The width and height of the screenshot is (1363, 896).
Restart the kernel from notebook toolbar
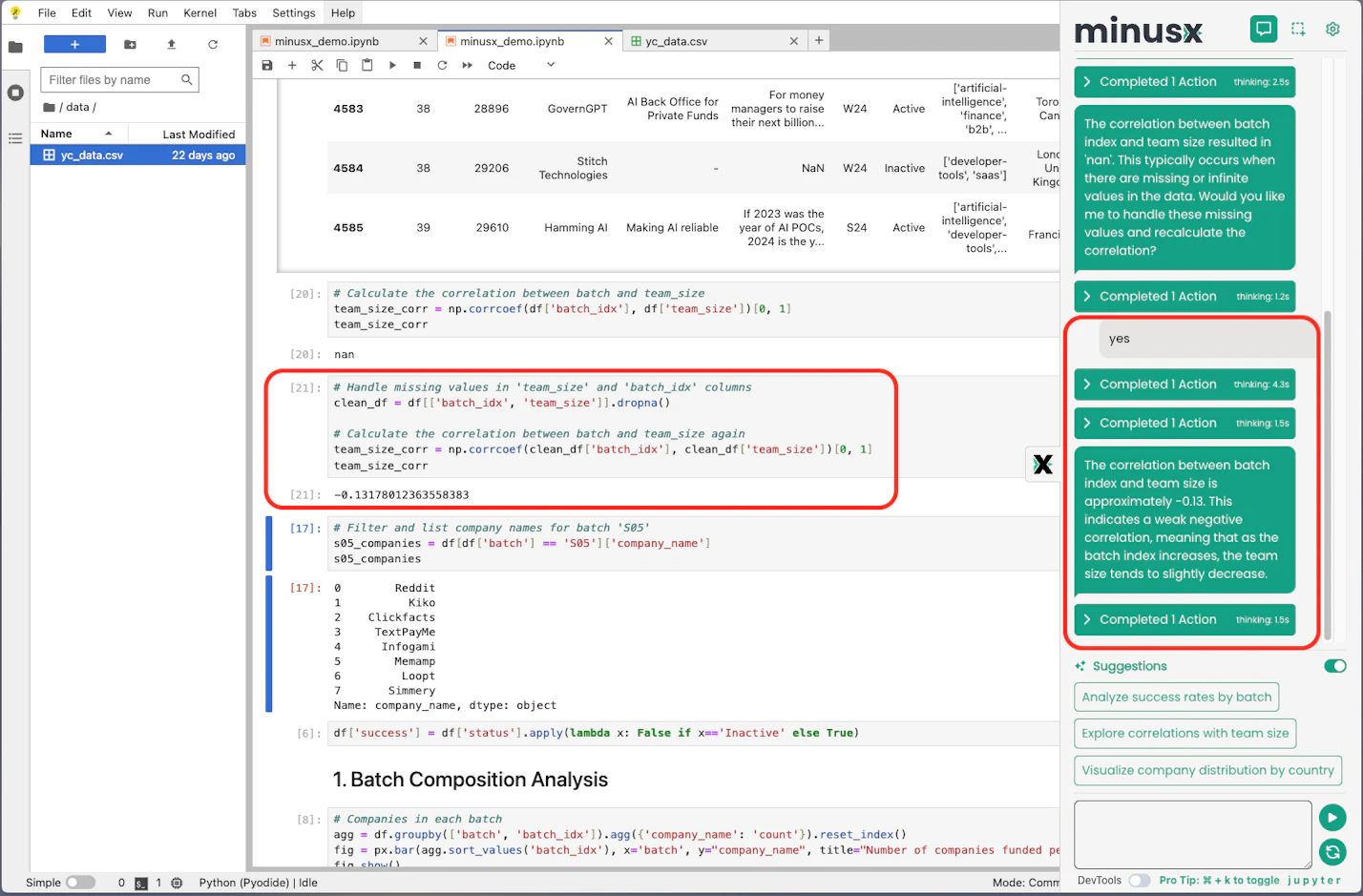tap(442, 65)
